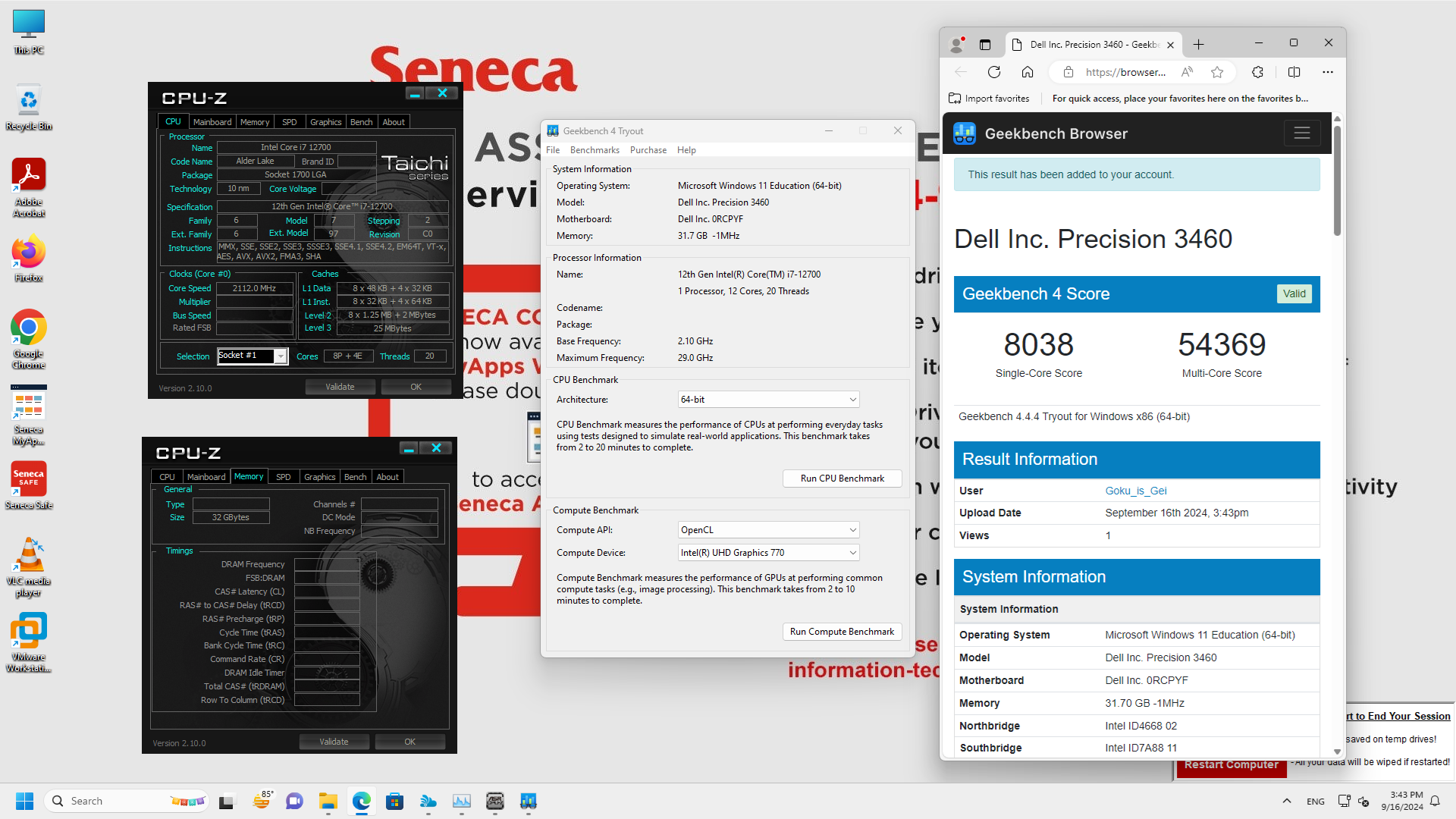Open Seneca MyApps desktop shortcut
1456x819 pixels.
click(29, 416)
